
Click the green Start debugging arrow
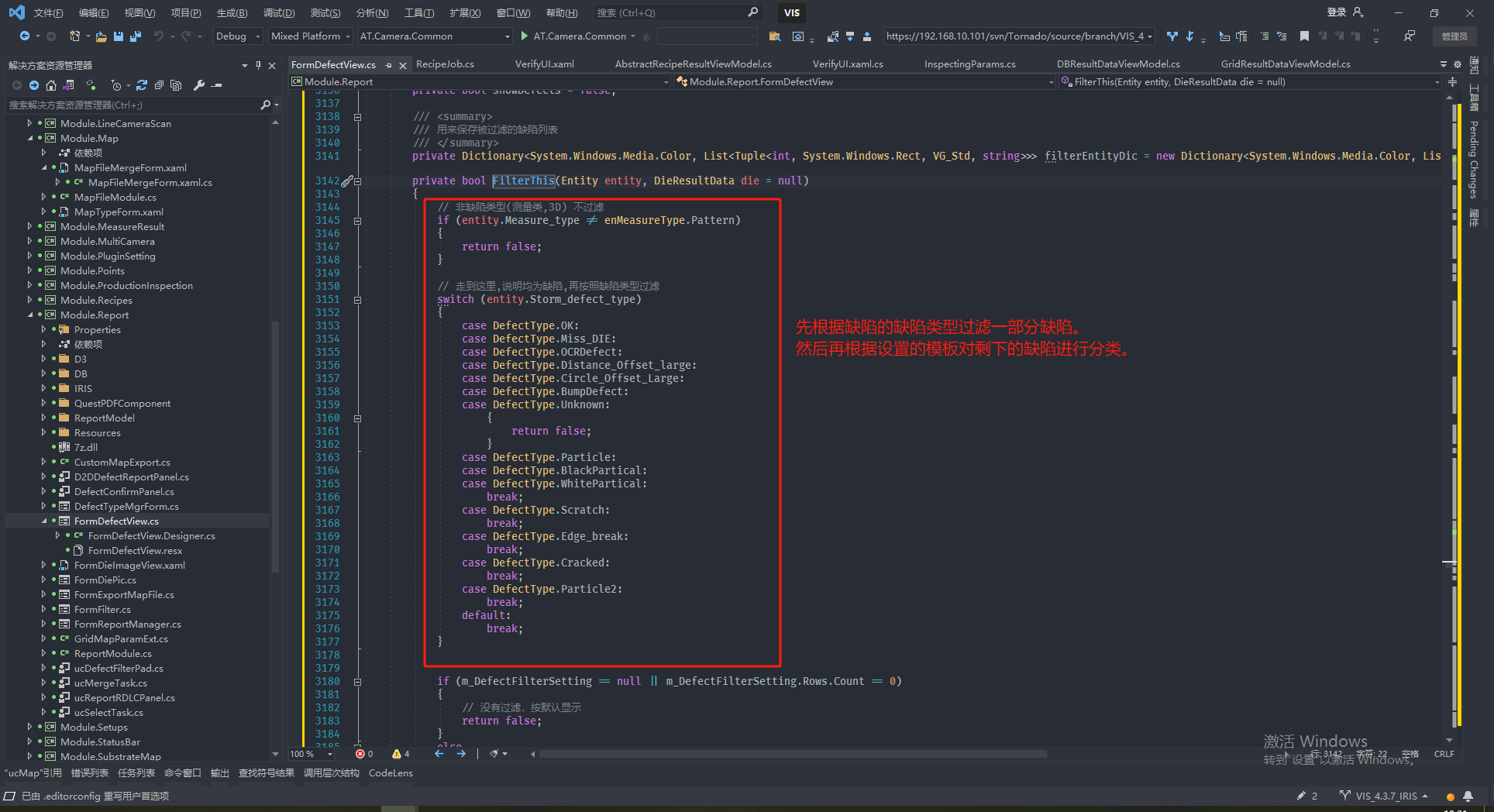[525, 36]
